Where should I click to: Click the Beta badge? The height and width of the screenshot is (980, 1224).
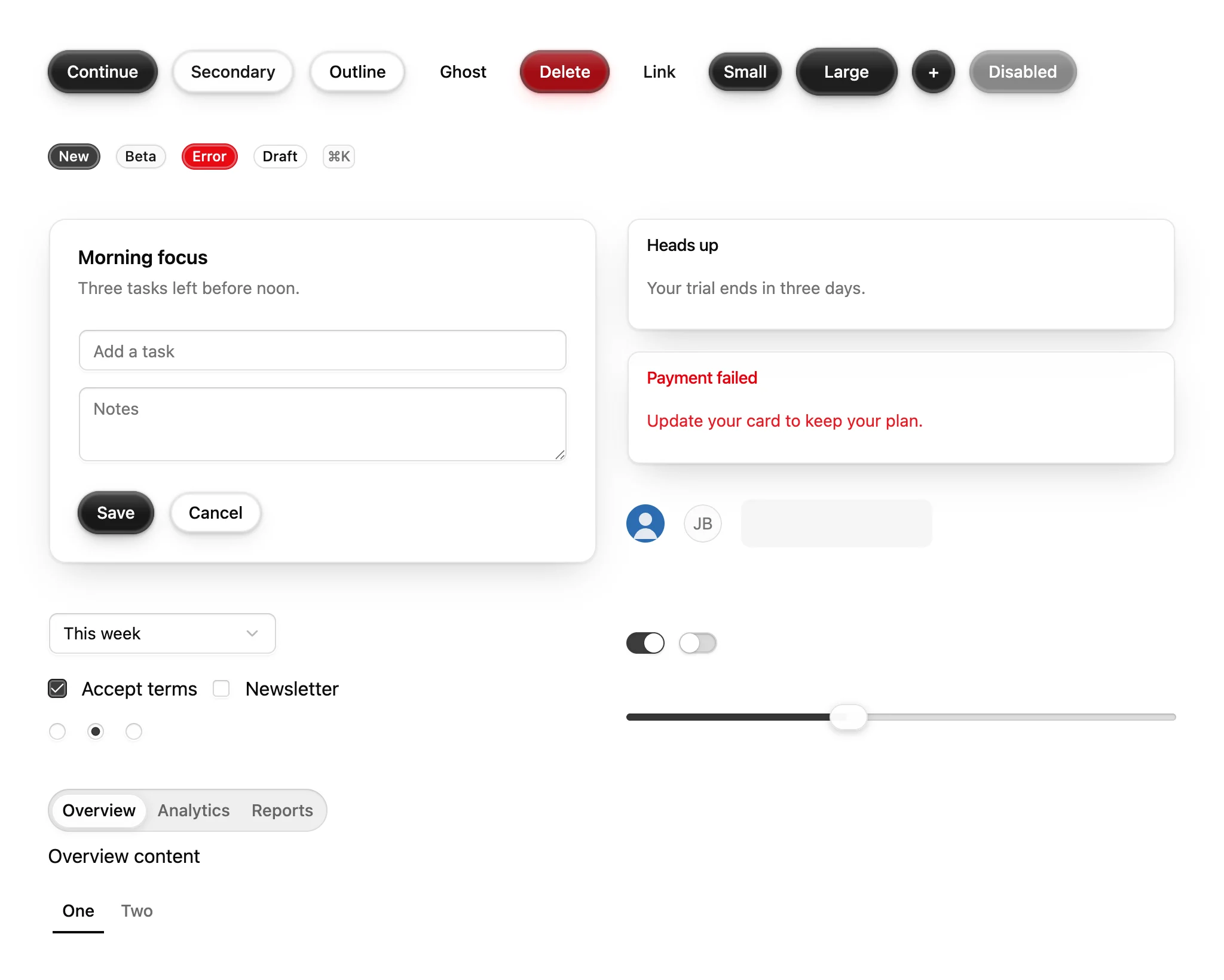[140, 157]
